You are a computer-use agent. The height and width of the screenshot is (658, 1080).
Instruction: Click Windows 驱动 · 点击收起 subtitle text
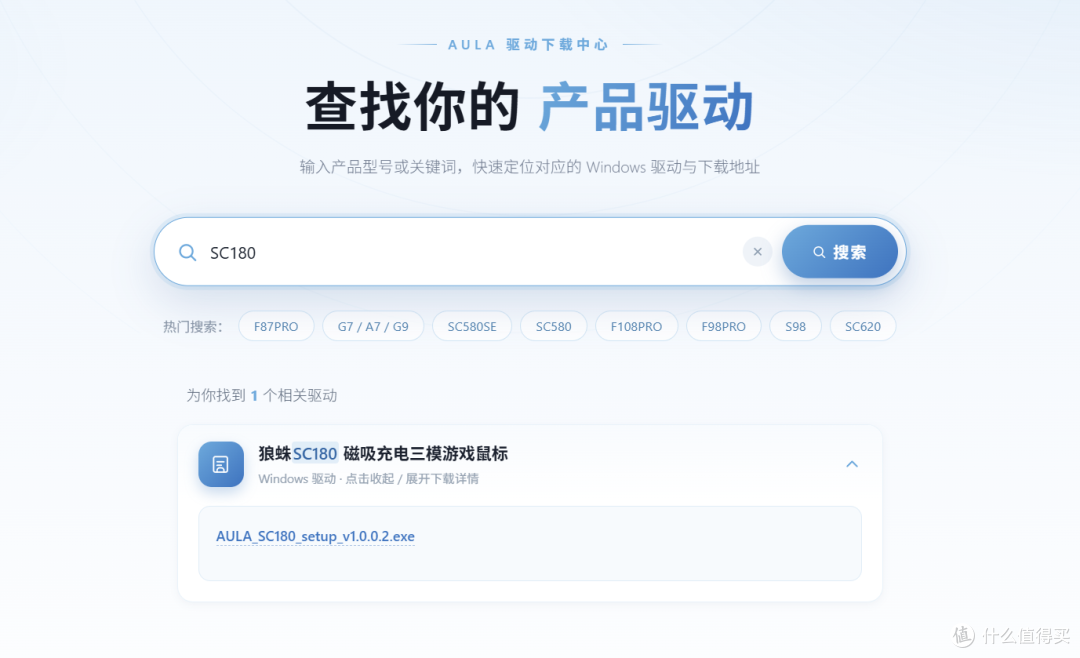point(368,478)
